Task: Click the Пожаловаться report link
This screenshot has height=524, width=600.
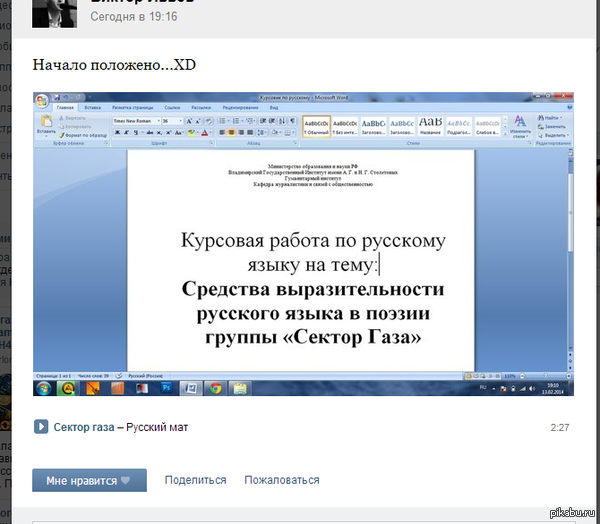Action: coord(282,480)
